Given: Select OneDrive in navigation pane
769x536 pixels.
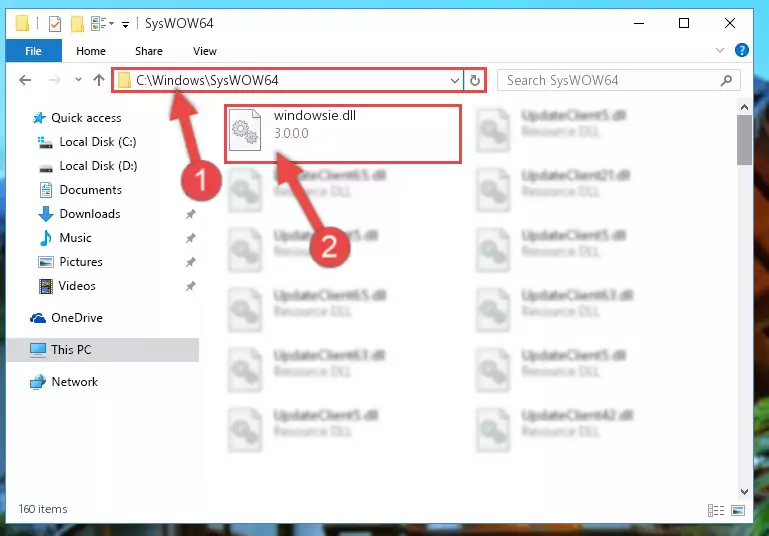Looking at the screenshot, I should [x=67, y=318].
